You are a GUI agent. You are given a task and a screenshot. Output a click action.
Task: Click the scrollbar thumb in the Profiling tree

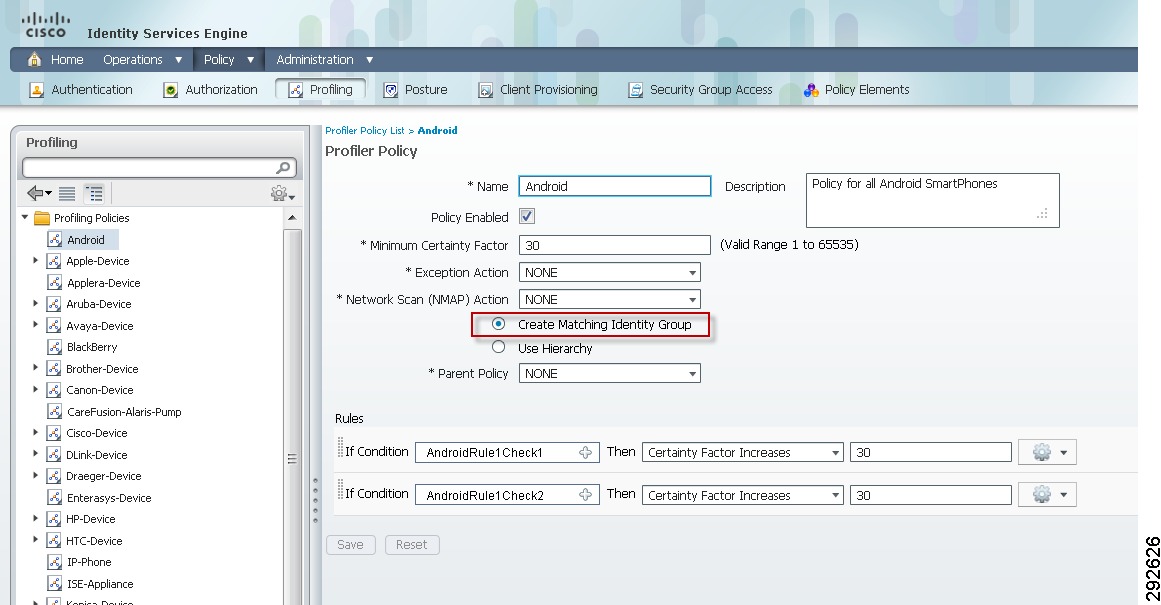pyautogui.click(x=292, y=459)
